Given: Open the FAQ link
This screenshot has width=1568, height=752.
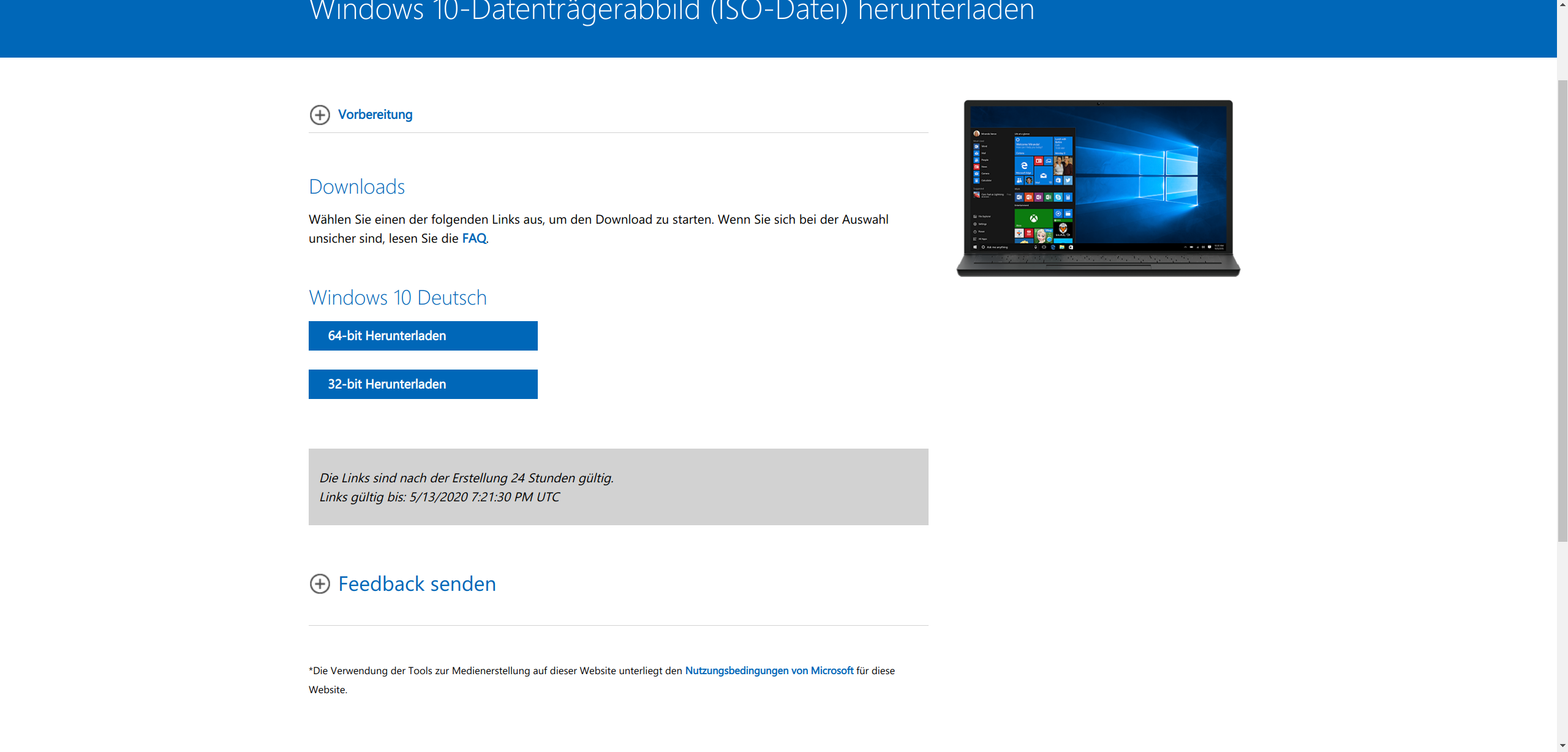Looking at the screenshot, I should point(474,238).
